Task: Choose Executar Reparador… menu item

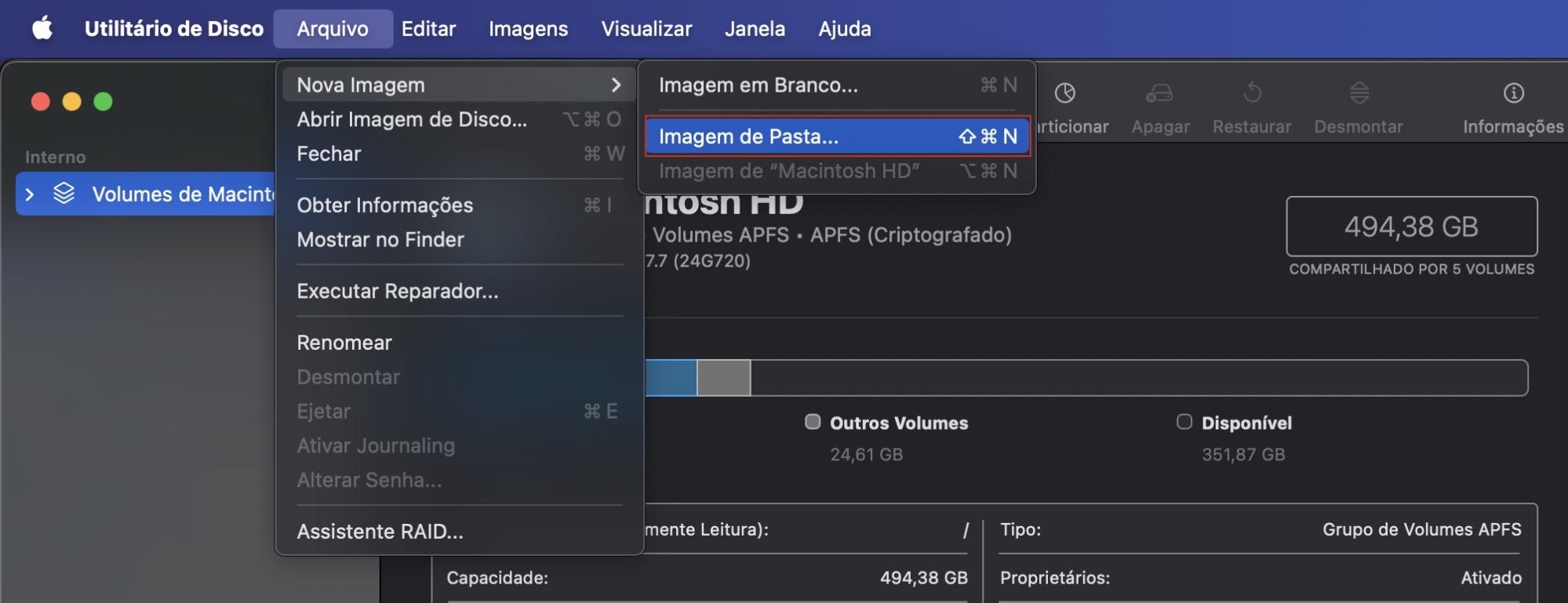Action: coord(459,292)
